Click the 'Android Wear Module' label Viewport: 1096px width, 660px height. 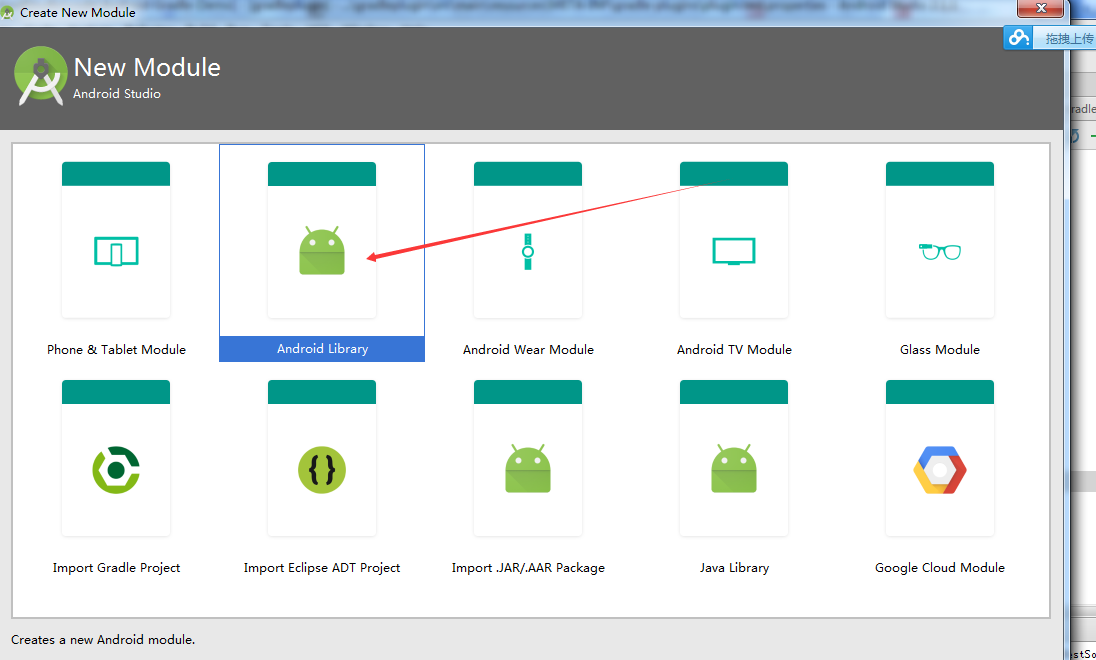pyautogui.click(x=528, y=350)
